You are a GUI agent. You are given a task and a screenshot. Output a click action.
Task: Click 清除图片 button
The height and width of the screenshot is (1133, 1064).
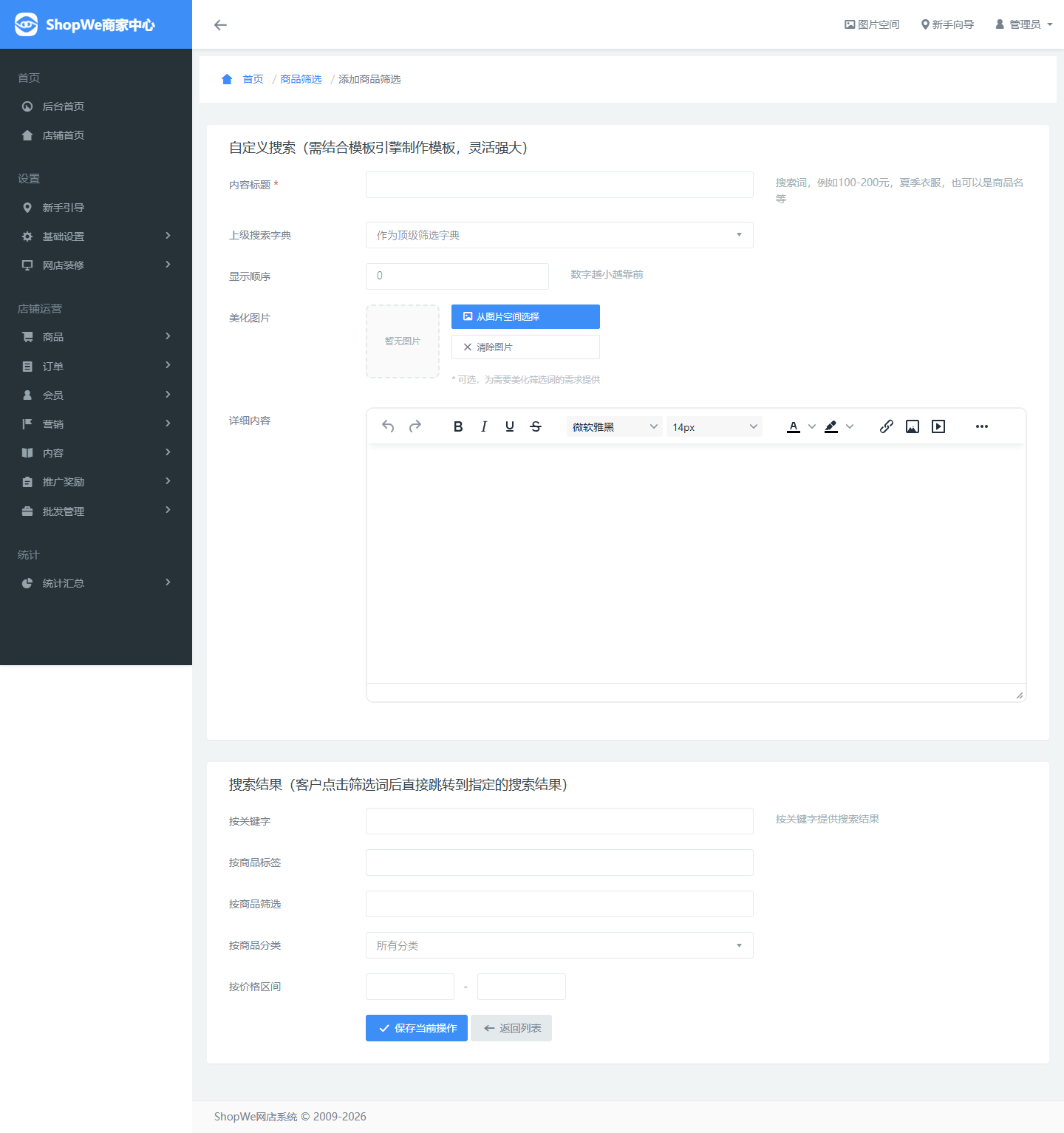[525, 347]
